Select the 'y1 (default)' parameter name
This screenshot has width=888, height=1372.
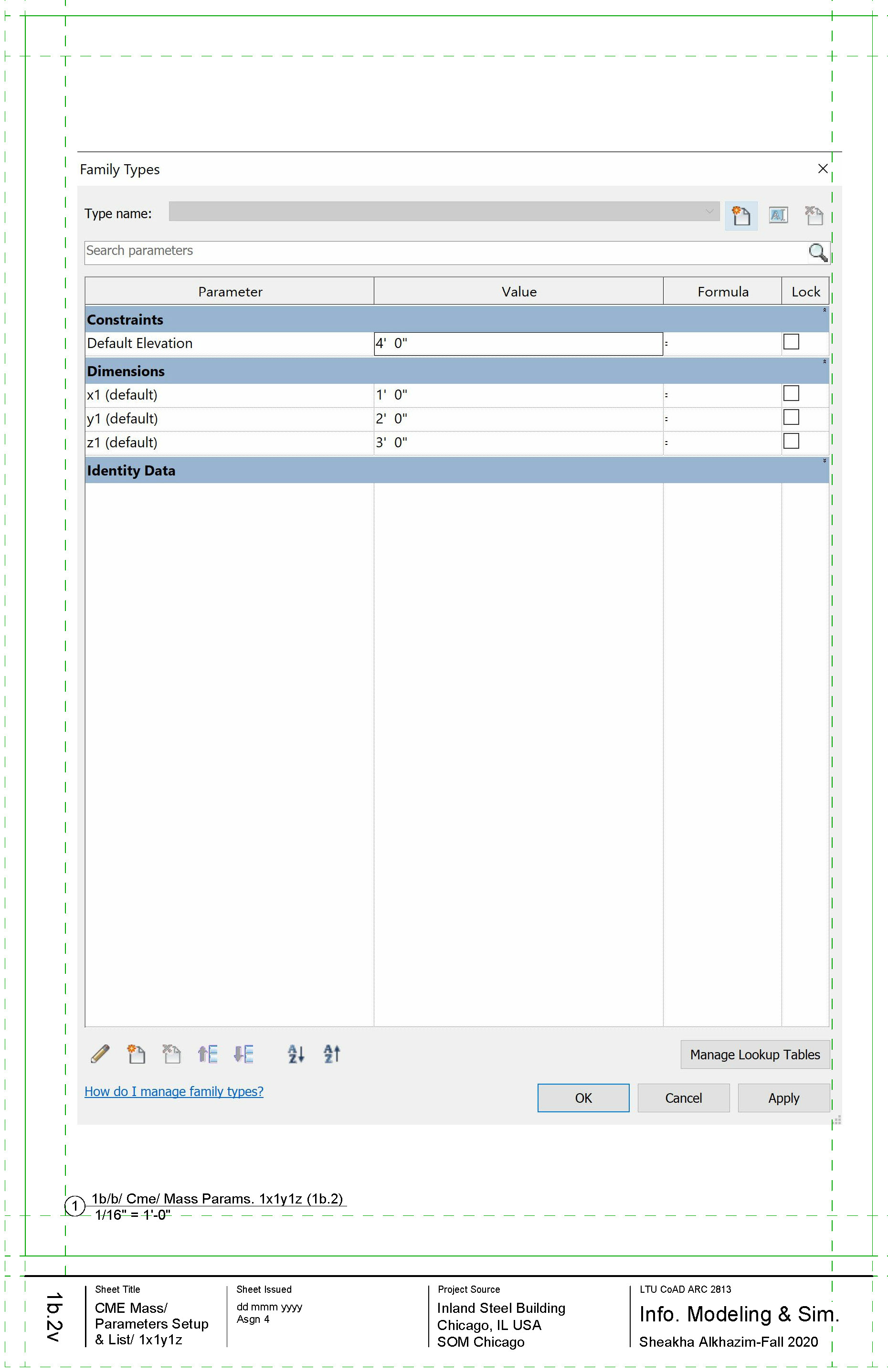[x=122, y=419]
